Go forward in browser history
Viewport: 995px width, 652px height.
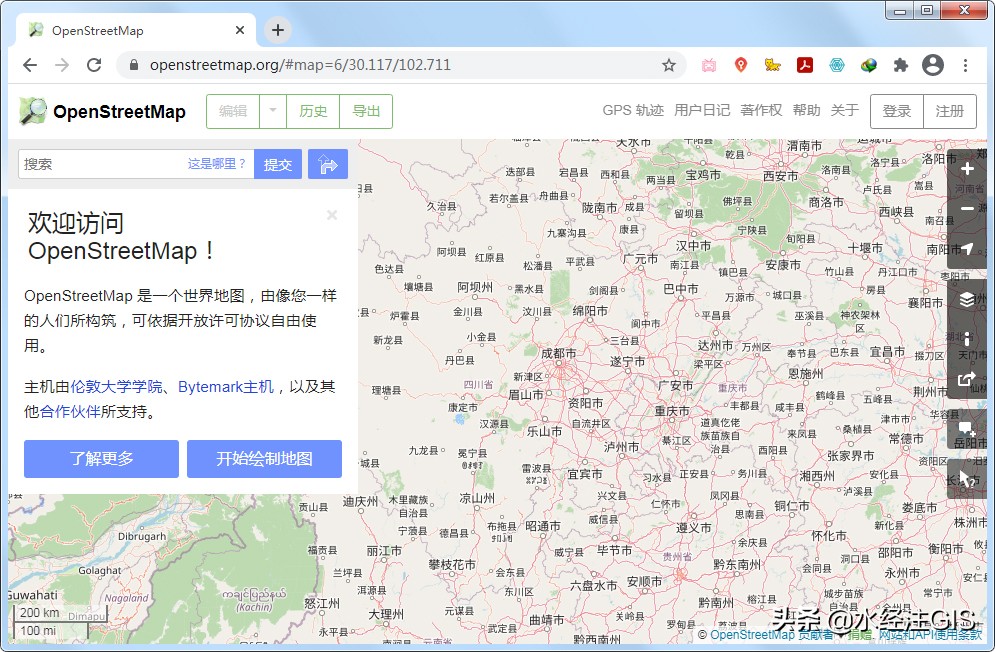coord(62,65)
